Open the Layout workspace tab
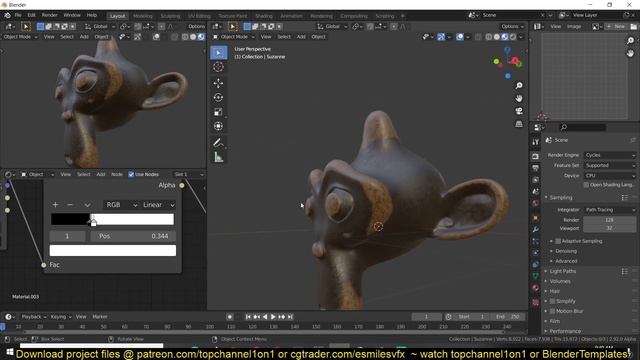Screen dimensions: 640x360 [118, 16]
